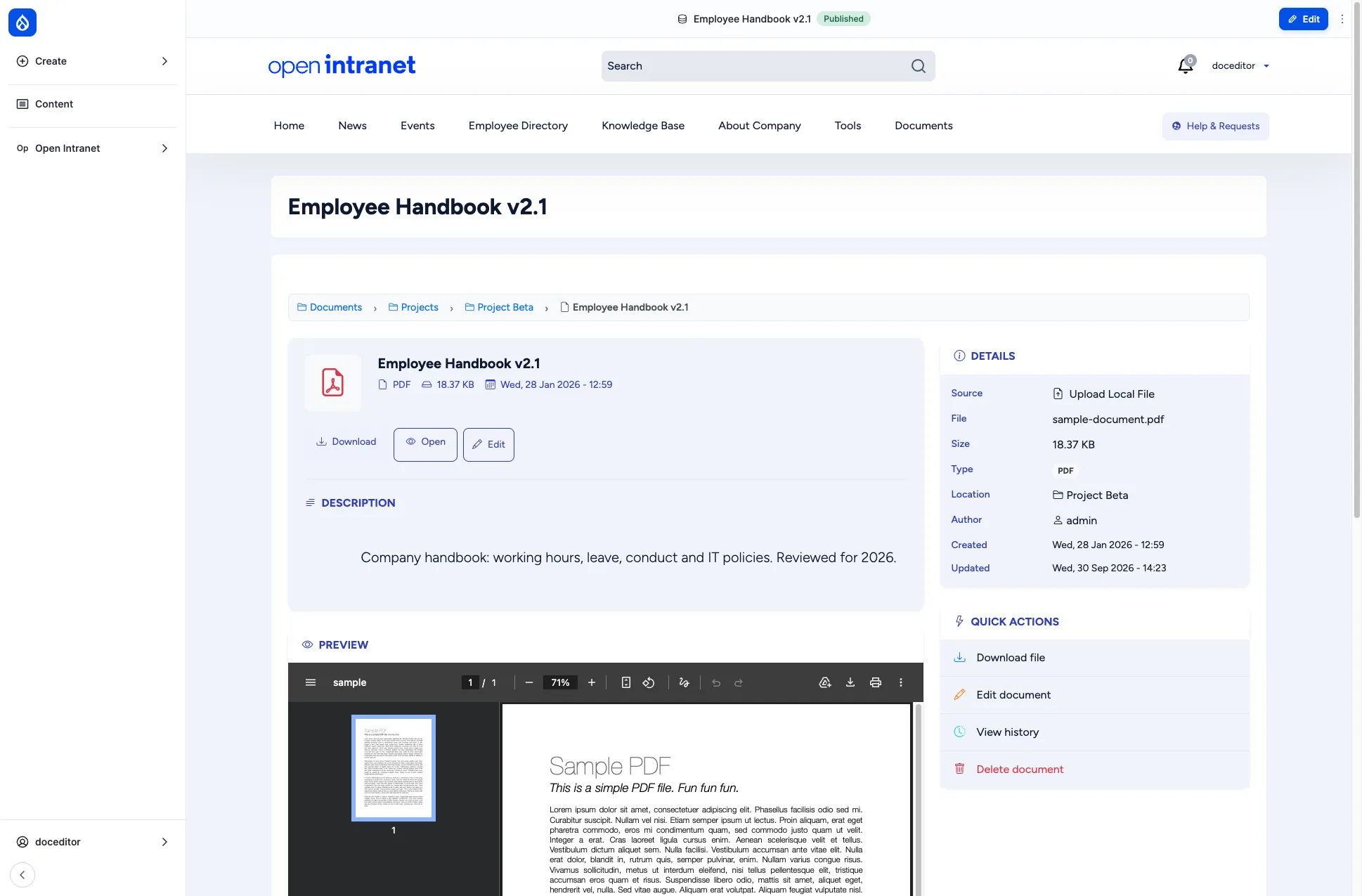Select the draw annotation tool in PDF viewer
The image size is (1362, 896).
(x=684, y=682)
